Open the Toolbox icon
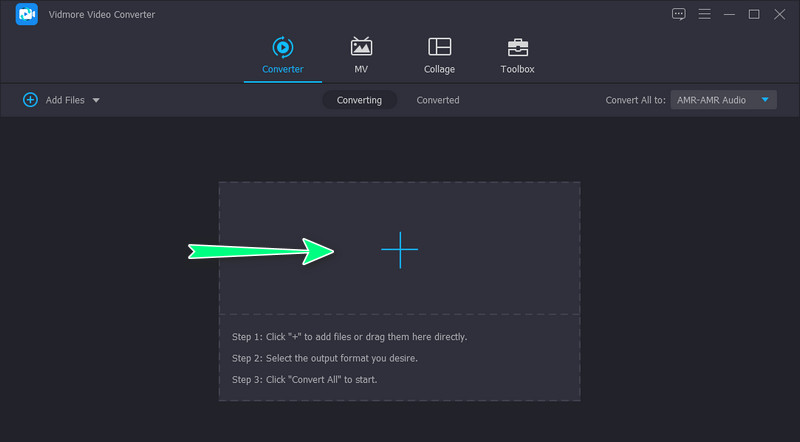The image size is (800, 442). pyautogui.click(x=517, y=47)
